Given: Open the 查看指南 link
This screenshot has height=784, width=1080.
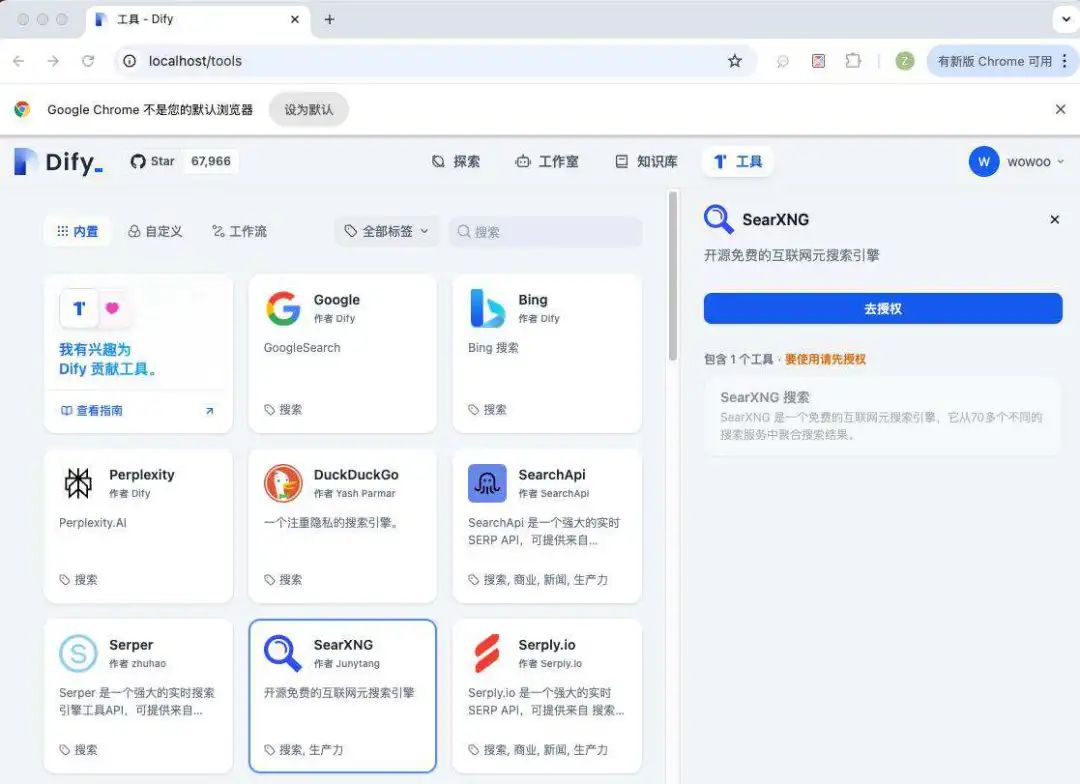Looking at the screenshot, I should pos(92,411).
